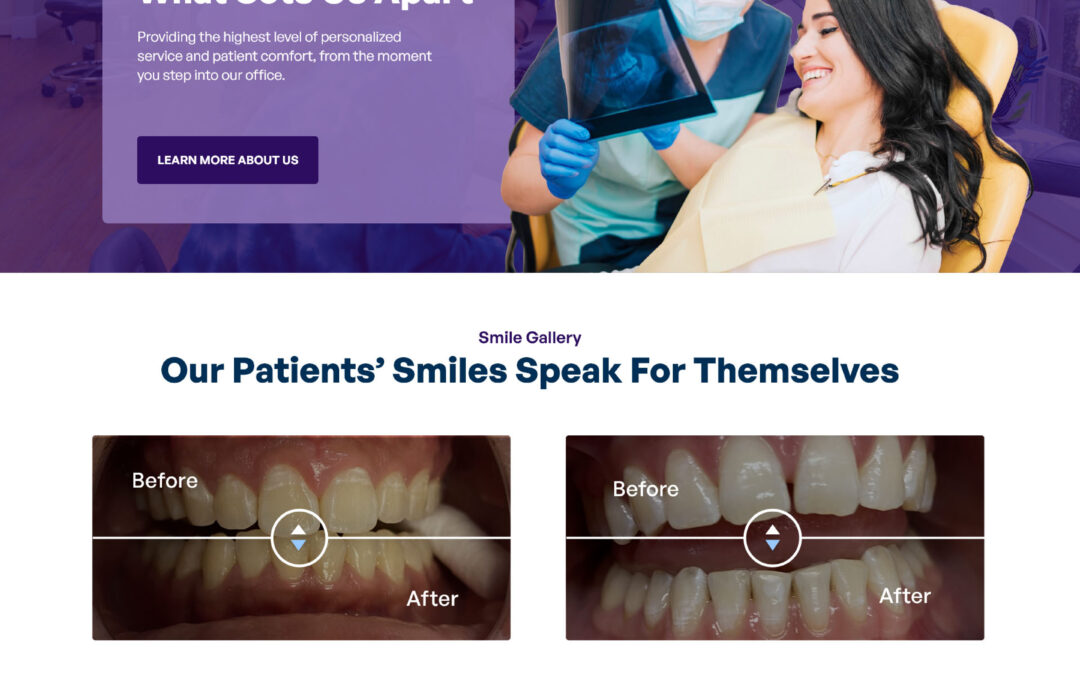The width and height of the screenshot is (1080, 675).
Task: Select the Before label on left teeth photo
Action: (x=165, y=480)
